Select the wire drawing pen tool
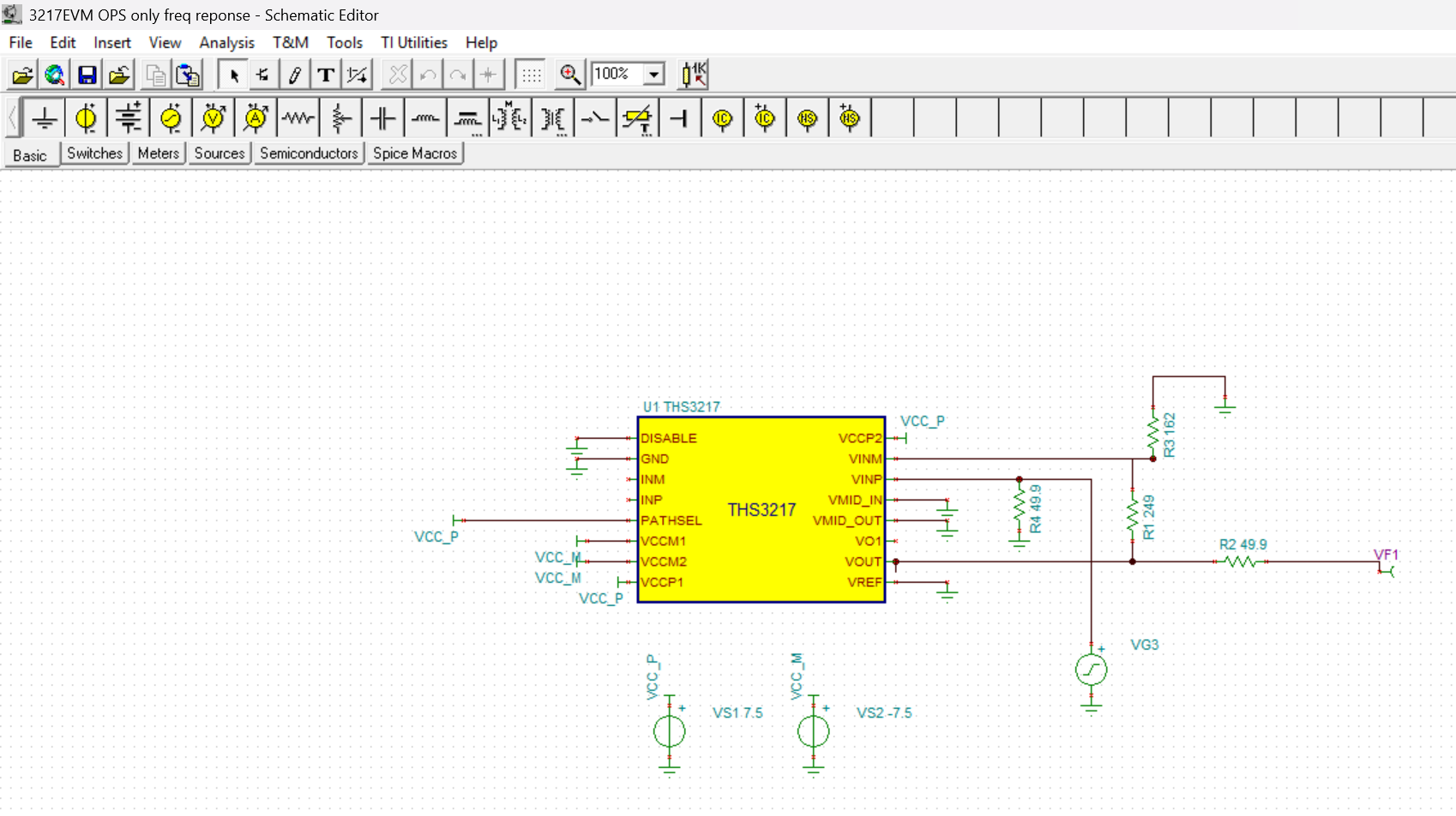 (294, 75)
